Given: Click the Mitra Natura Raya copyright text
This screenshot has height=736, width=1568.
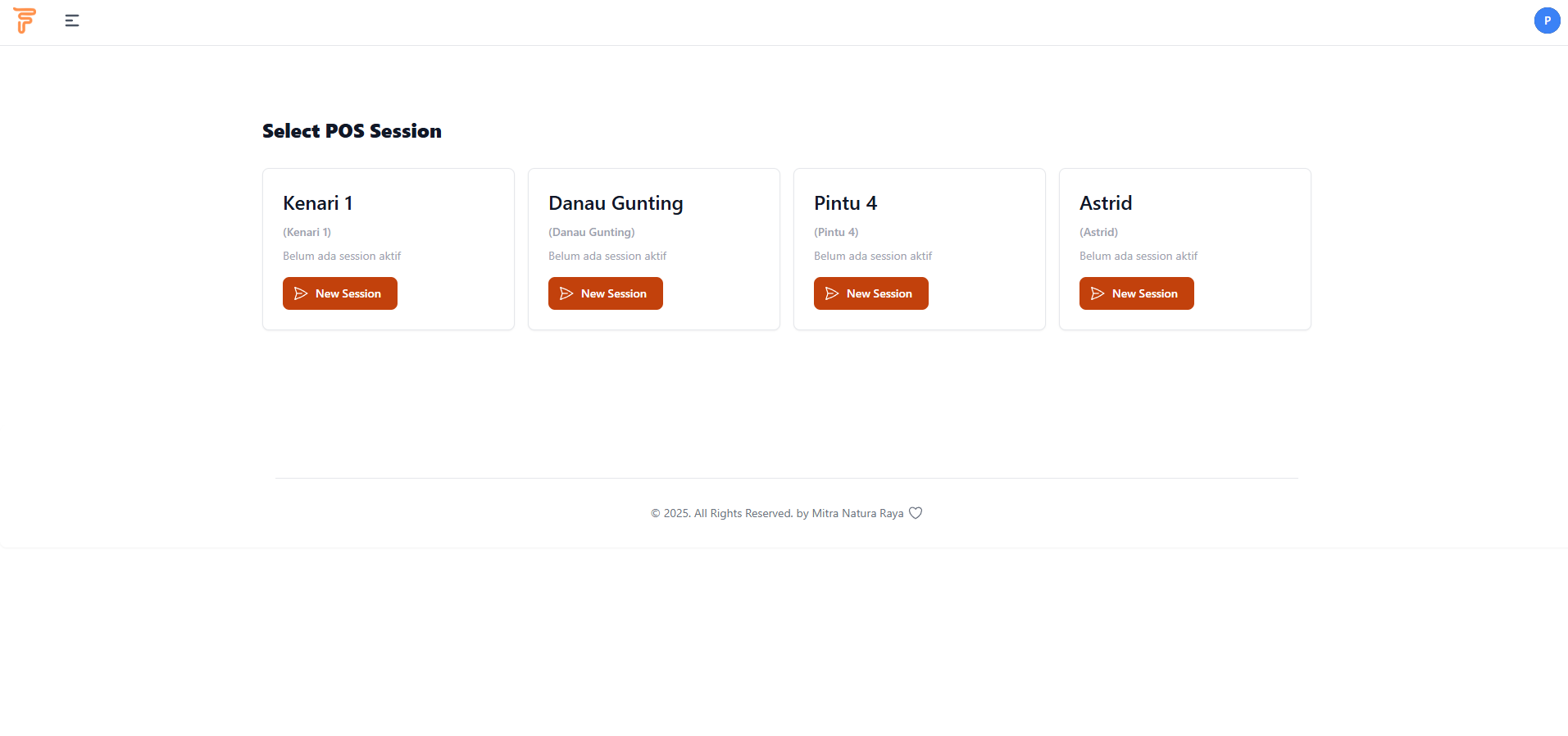Looking at the screenshot, I should click(x=776, y=513).
